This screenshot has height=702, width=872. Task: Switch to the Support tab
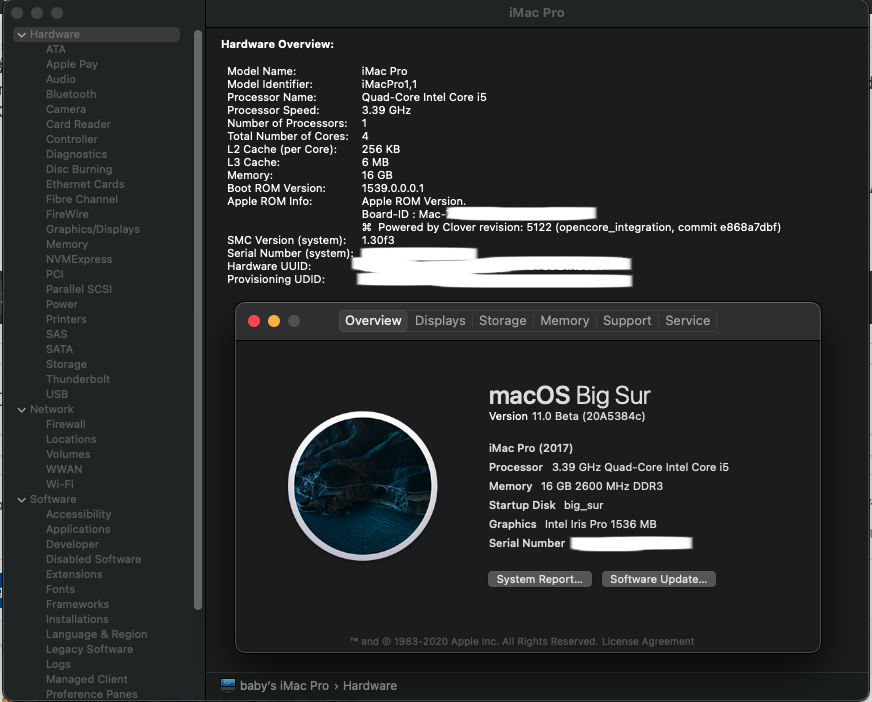point(627,321)
